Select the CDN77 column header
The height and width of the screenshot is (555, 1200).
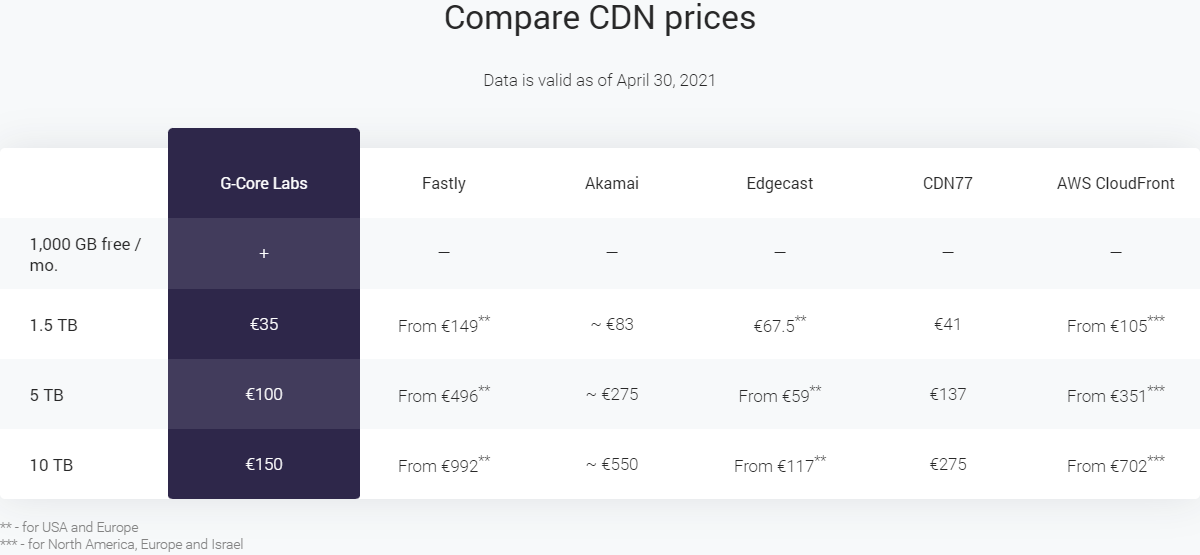click(x=947, y=184)
